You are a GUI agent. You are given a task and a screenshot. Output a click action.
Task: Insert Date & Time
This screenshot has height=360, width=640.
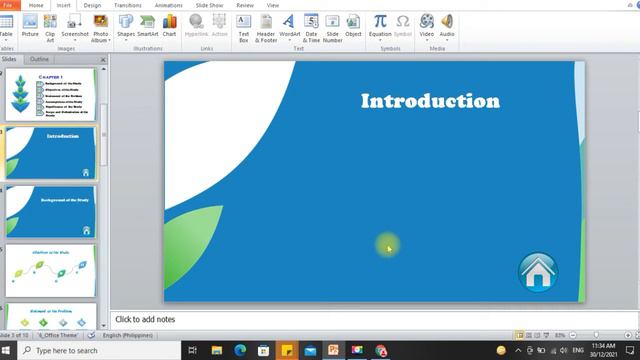click(x=311, y=28)
